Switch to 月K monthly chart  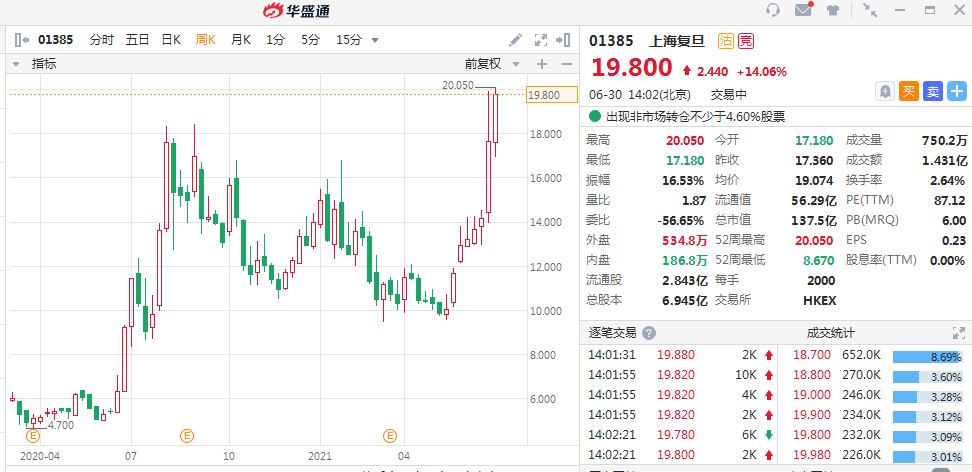(241, 40)
